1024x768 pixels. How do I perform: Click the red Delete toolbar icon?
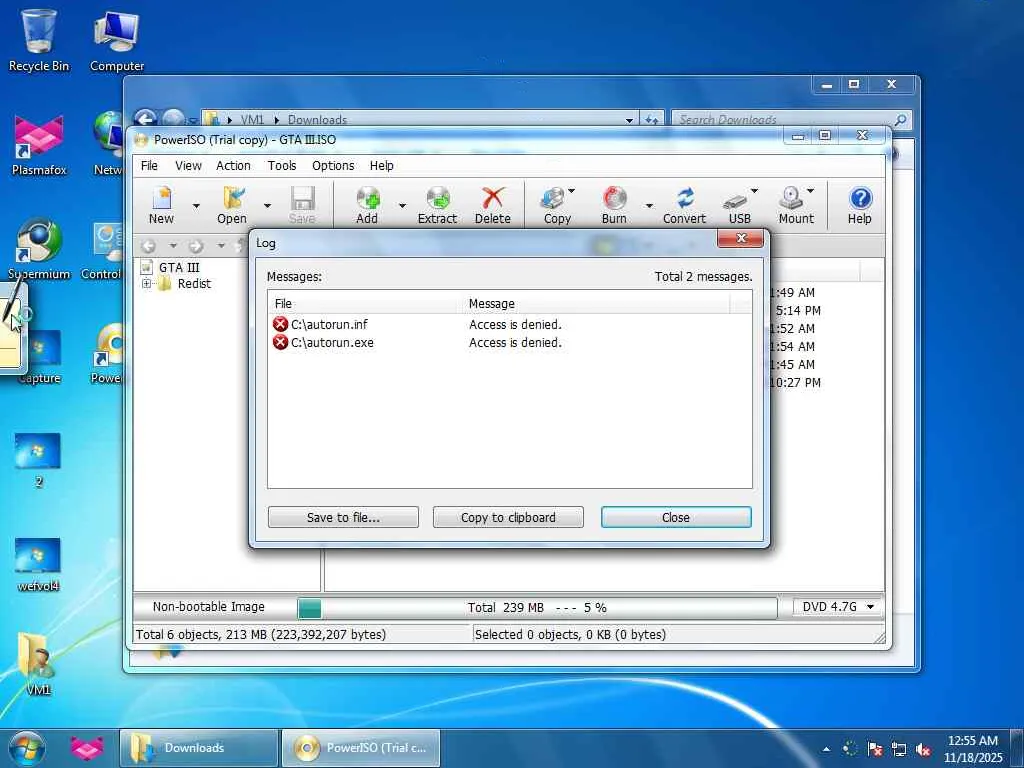point(492,204)
